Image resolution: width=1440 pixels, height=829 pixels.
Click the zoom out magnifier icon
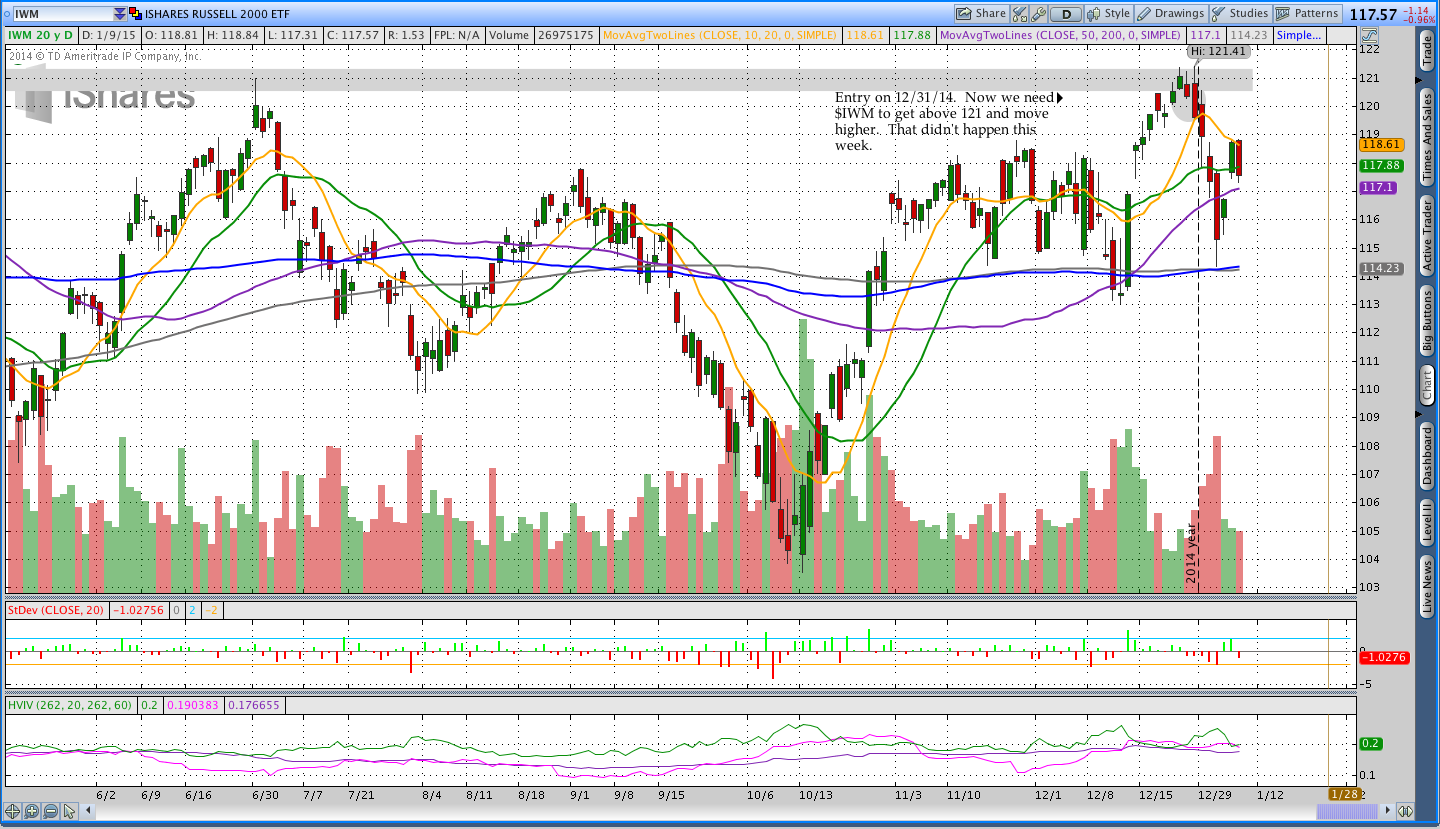[51, 811]
